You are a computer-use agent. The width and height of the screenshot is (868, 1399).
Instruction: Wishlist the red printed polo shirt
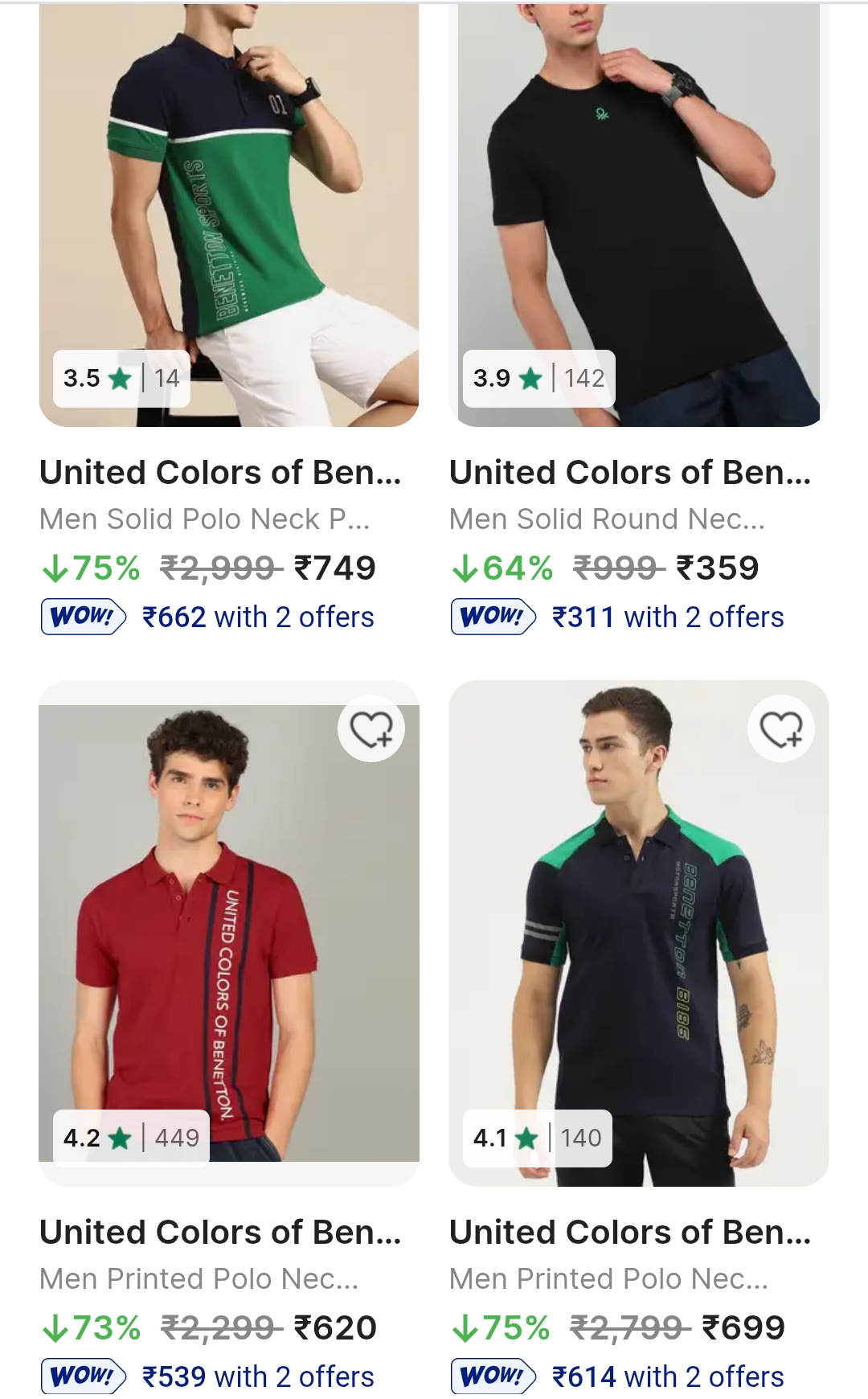(x=371, y=729)
